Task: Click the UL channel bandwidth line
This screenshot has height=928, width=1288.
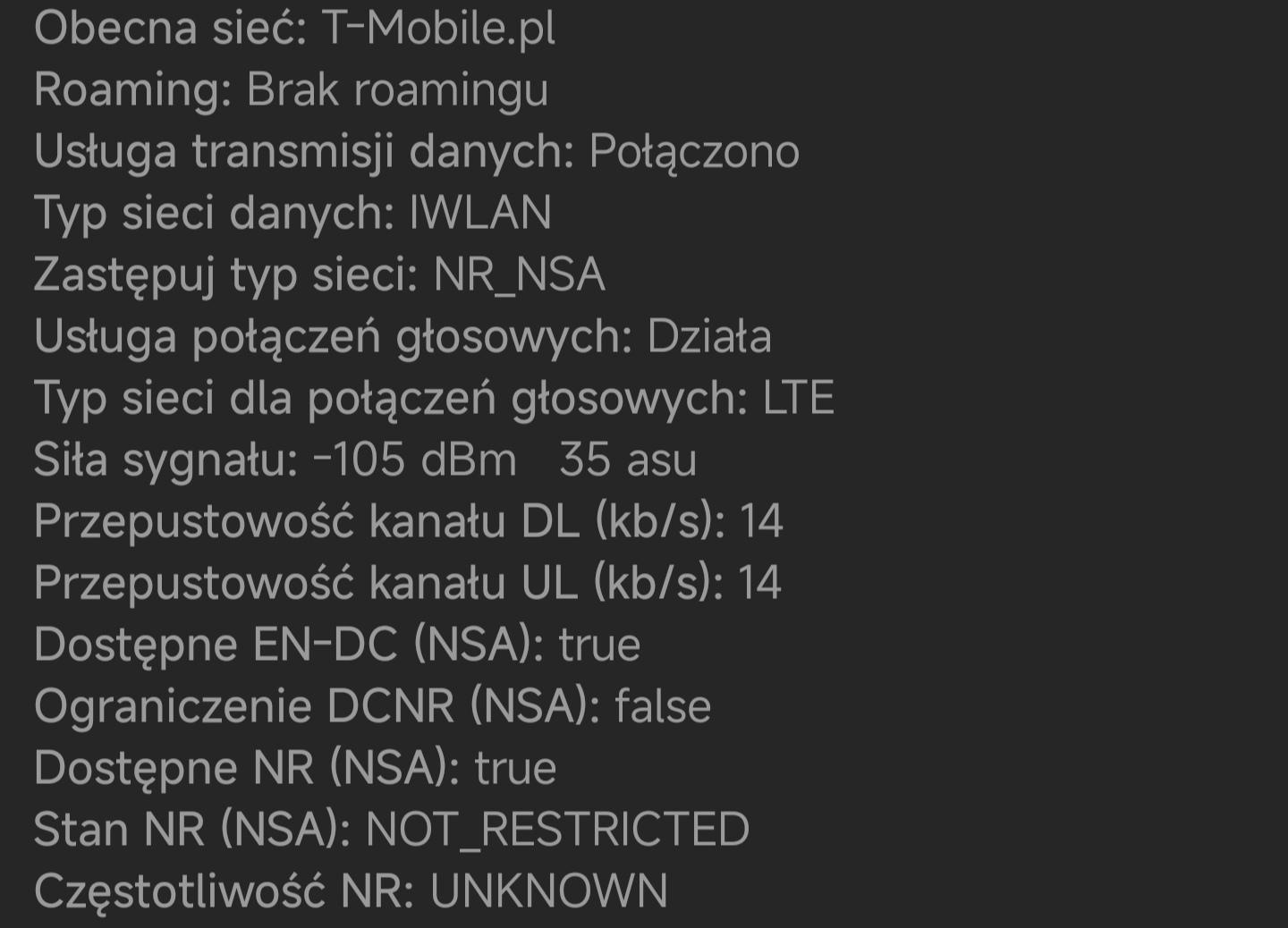Action: click(x=407, y=584)
